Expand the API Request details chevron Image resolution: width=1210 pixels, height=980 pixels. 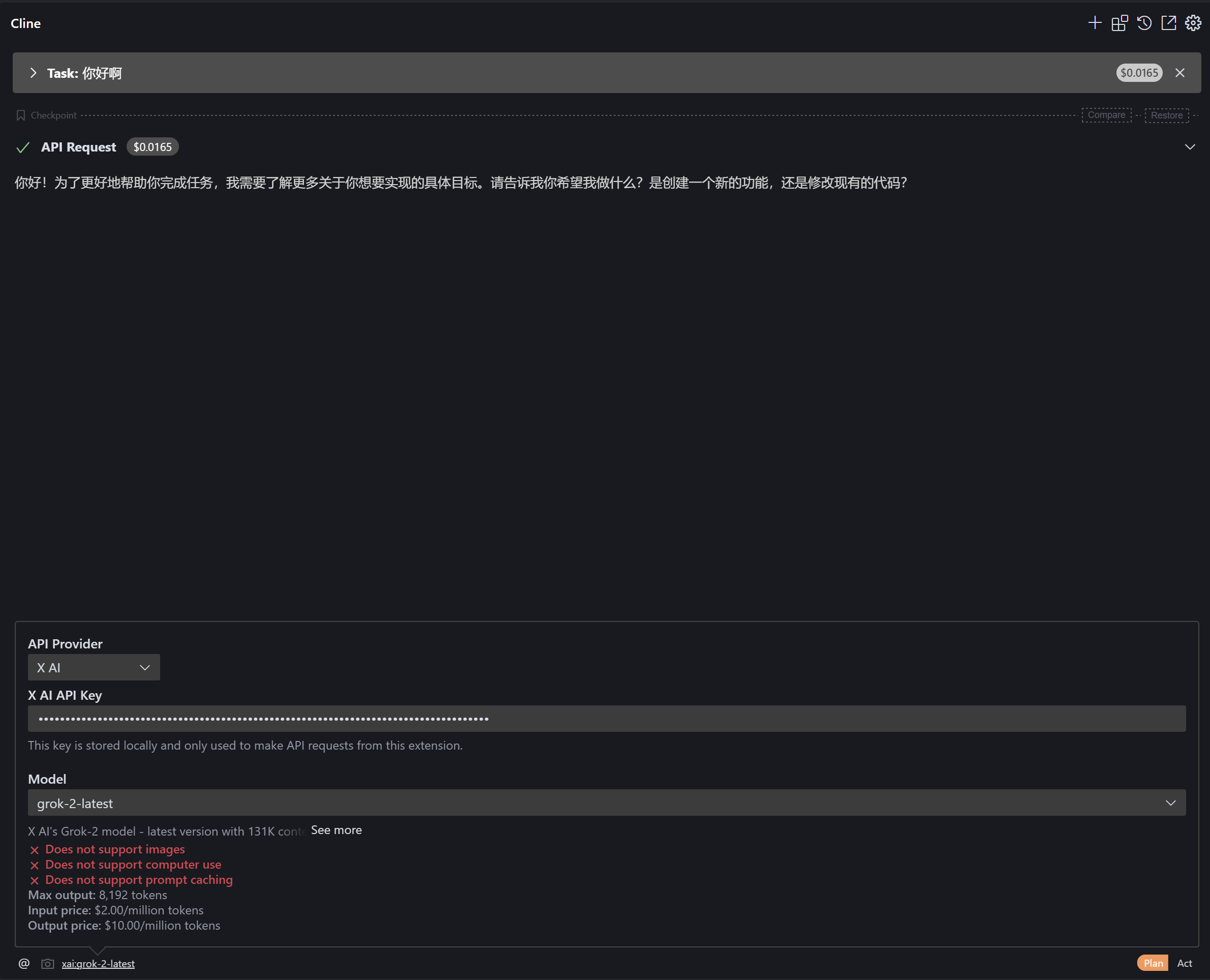tap(1190, 147)
